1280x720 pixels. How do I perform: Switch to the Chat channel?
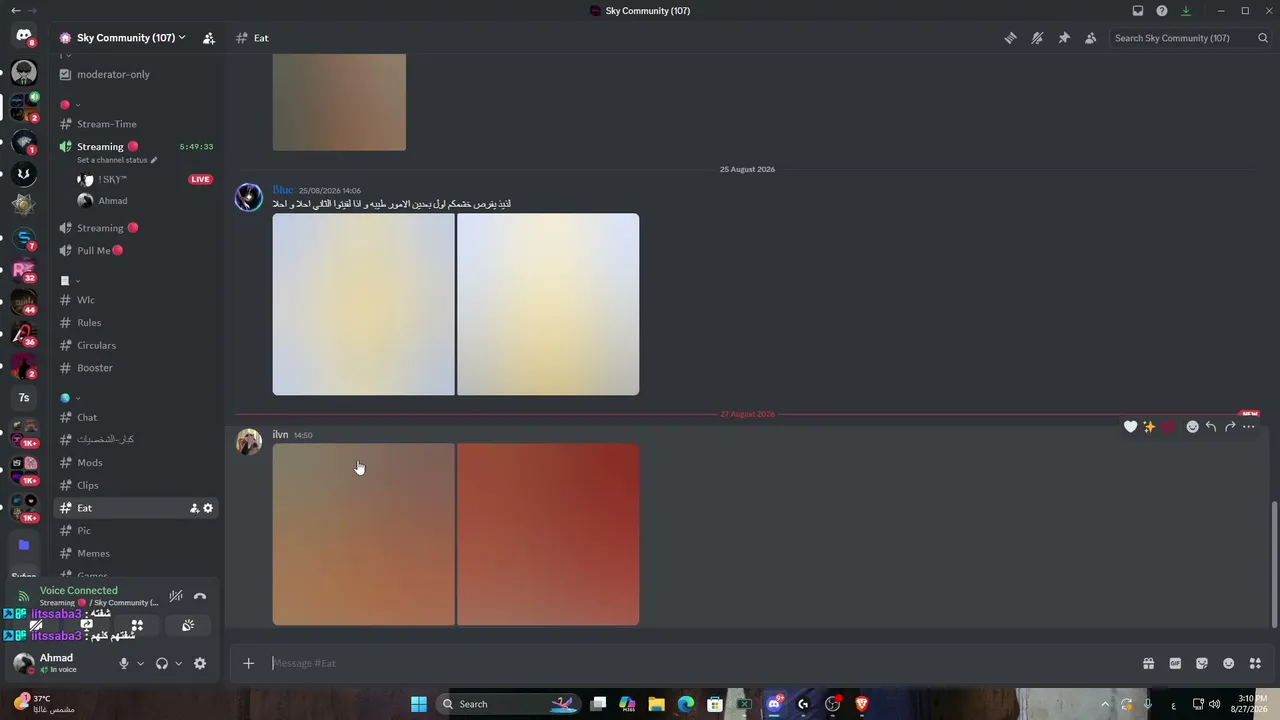[x=136, y=417]
